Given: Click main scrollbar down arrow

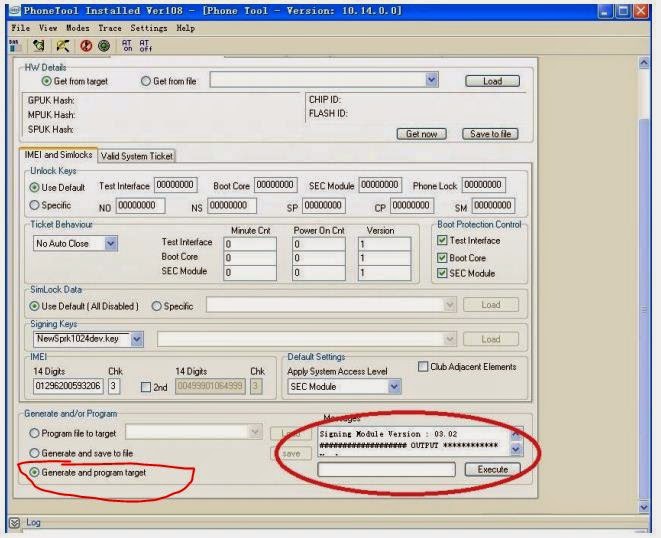Looking at the screenshot, I should 644,506.
